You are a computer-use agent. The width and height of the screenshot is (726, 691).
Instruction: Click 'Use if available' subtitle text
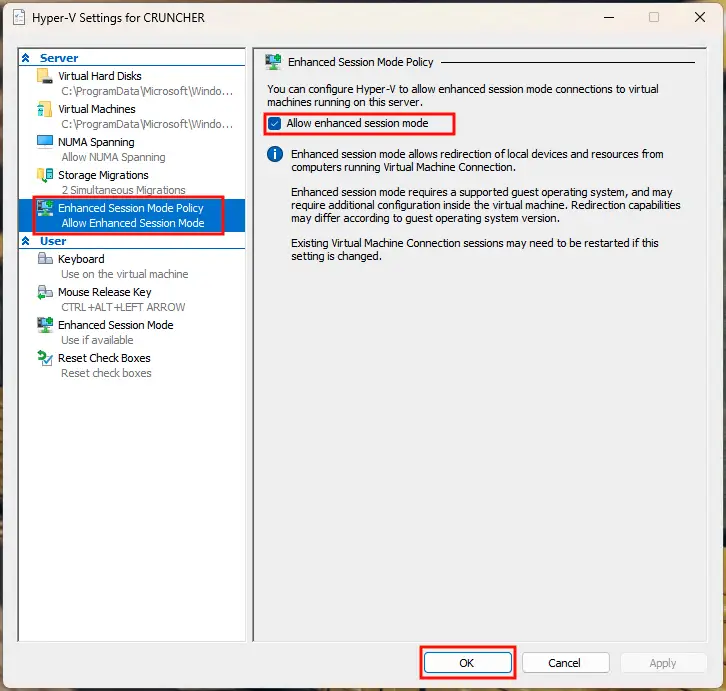tap(97, 340)
